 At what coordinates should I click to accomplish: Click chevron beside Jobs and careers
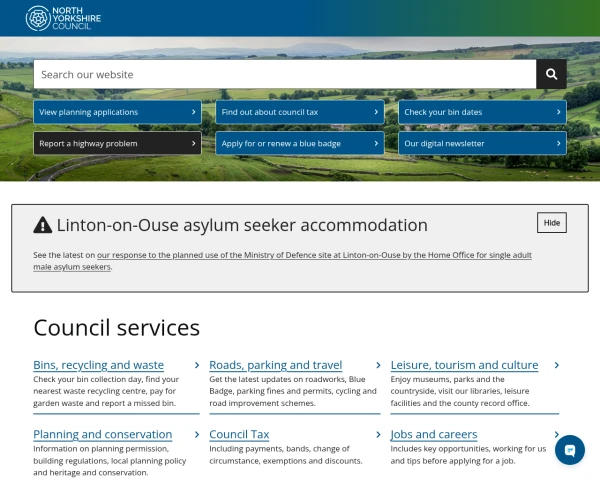[557, 434]
